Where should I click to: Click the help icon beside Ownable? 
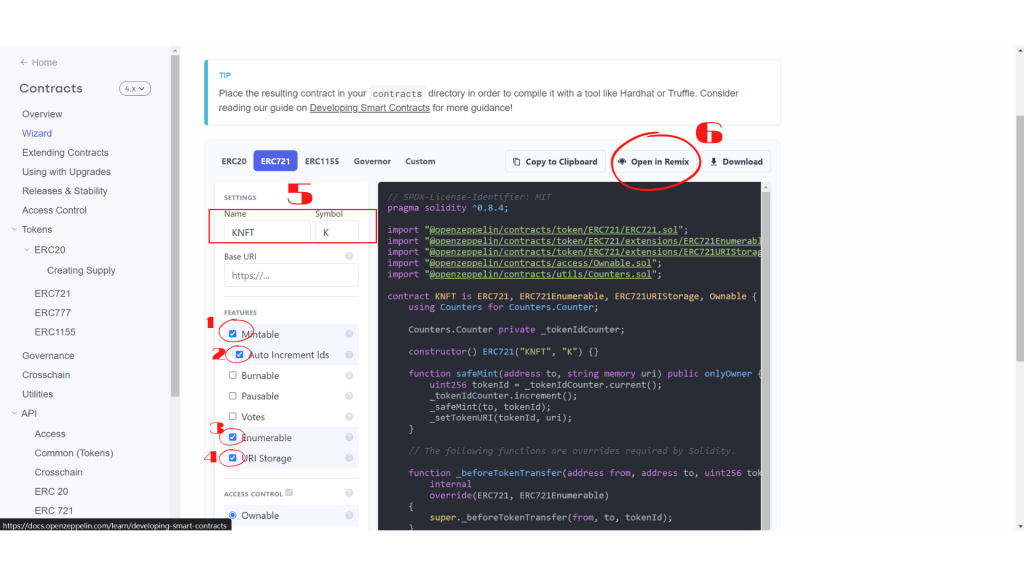coord(349,515)
